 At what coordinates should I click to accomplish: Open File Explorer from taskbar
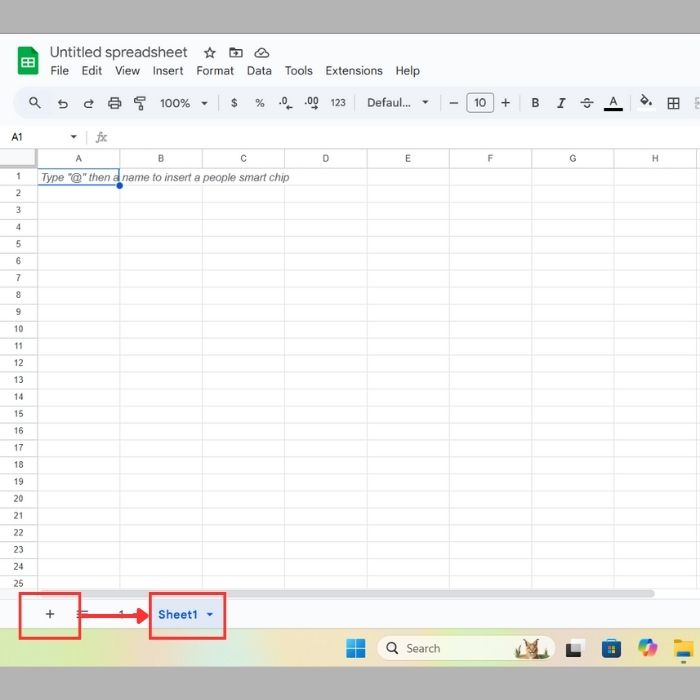click(x=683, y=648)
